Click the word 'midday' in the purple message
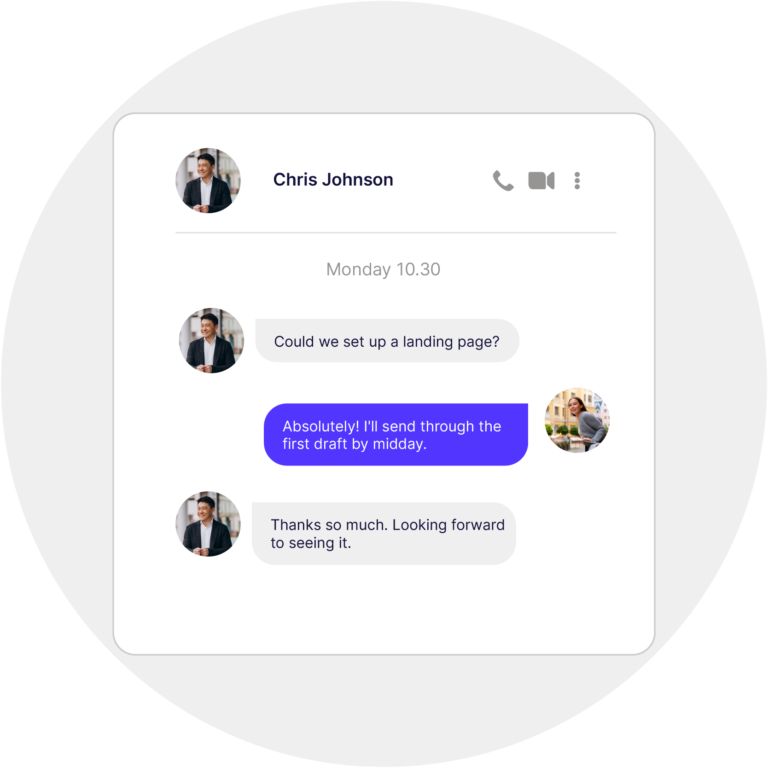 [x=398, y=444]
